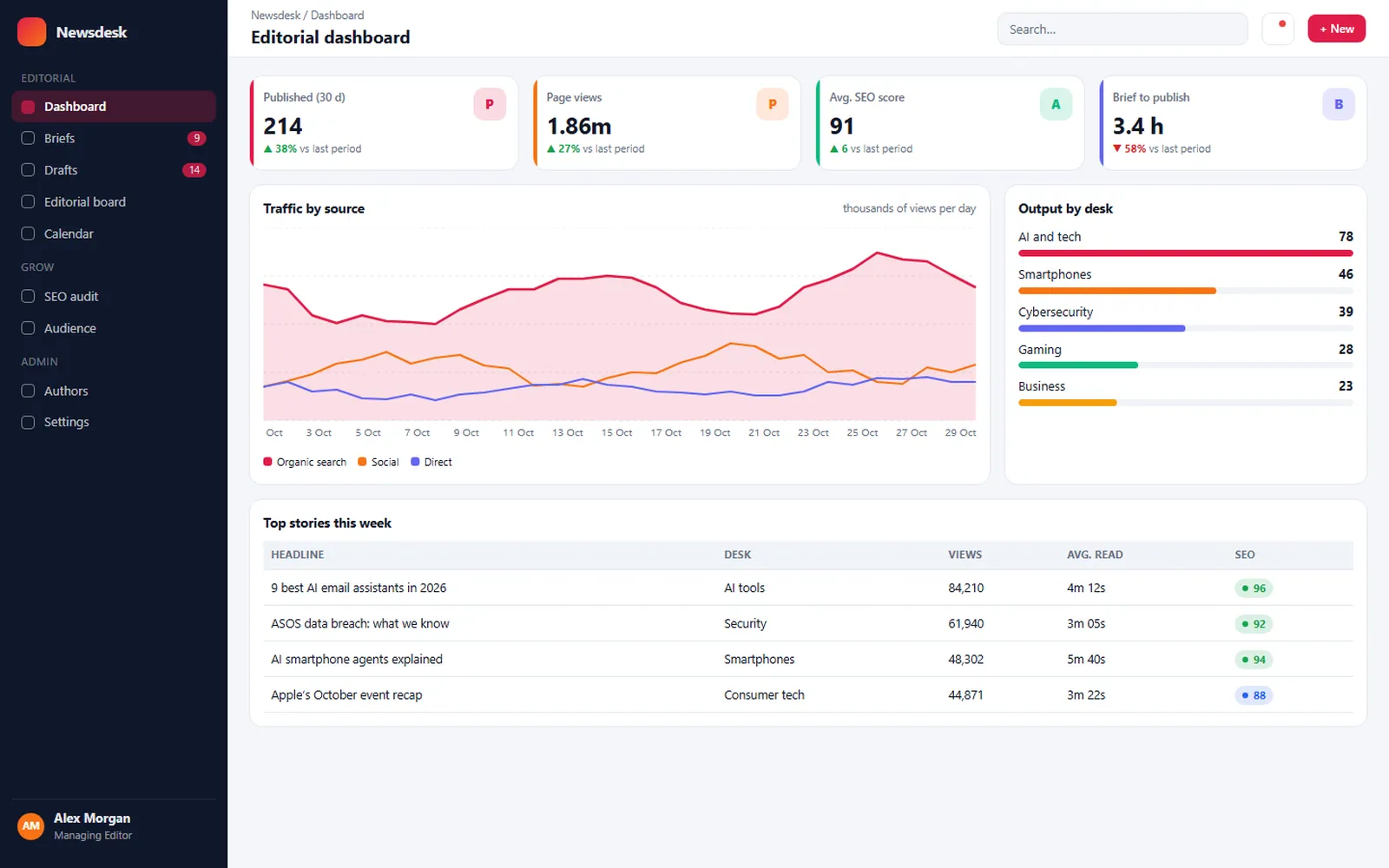The image size is (1389, 868).
Task: Click the Drafts count badge 14
Action: click(194, 170)
